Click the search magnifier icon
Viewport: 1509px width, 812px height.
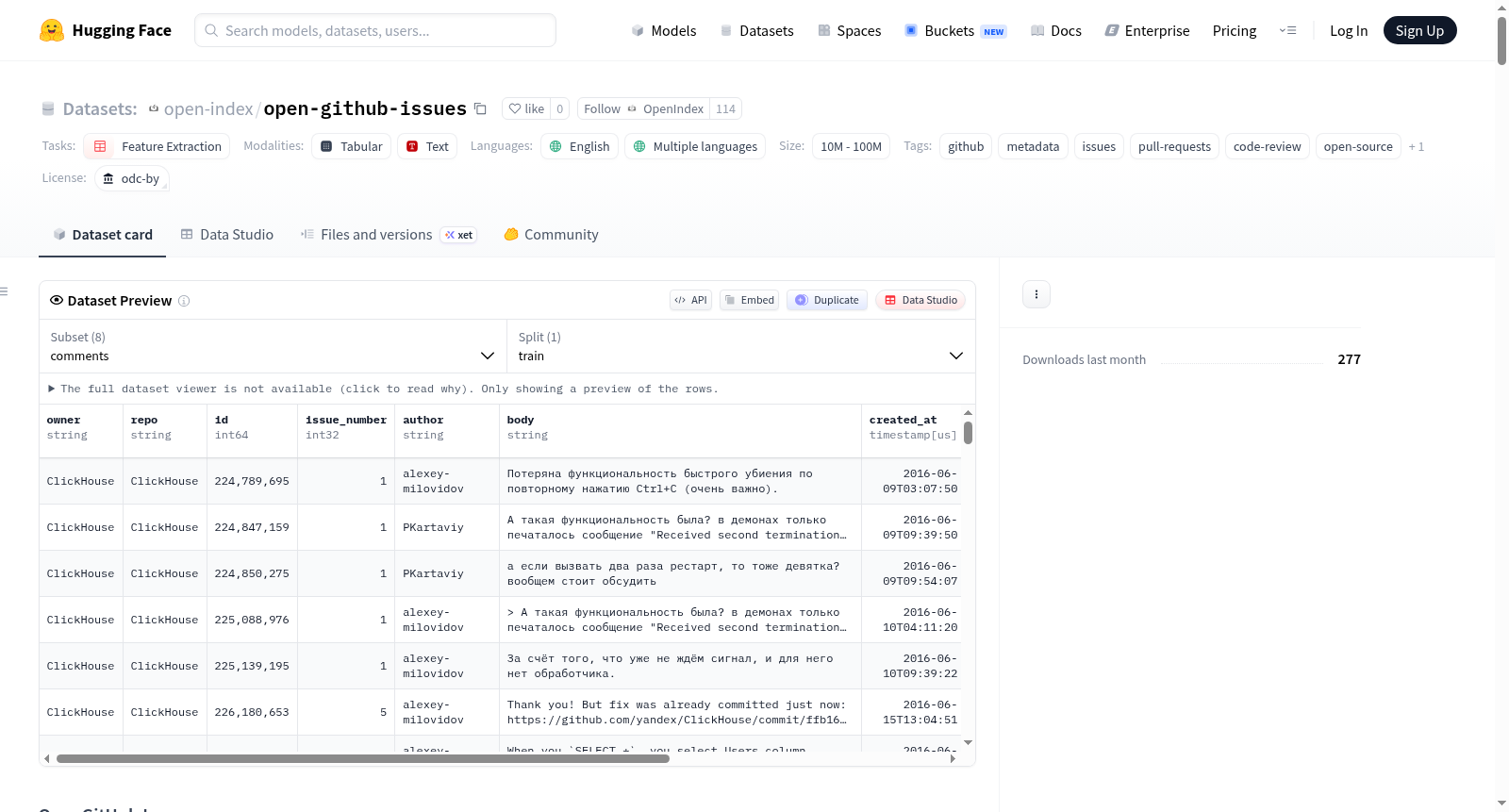coord(211,30)
